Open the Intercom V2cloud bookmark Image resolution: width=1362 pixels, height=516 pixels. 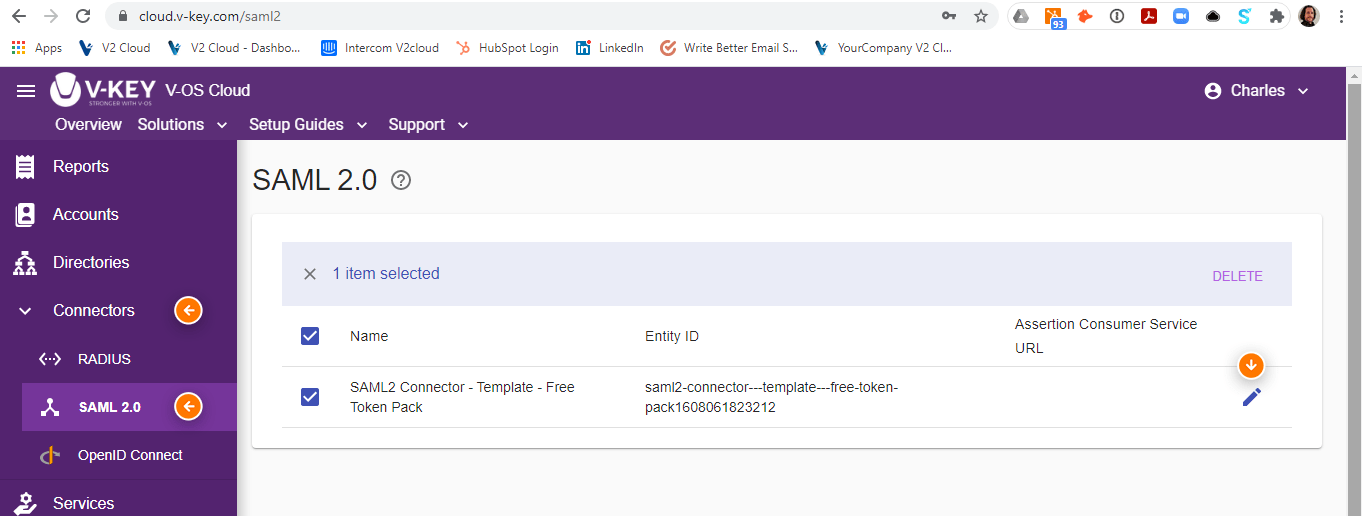click(380, 47)
